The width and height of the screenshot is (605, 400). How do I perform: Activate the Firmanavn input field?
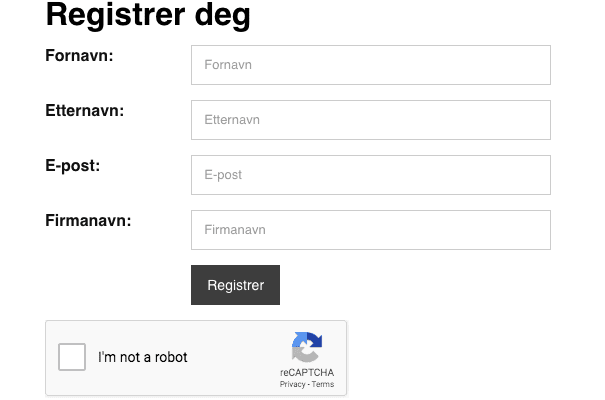[x=371, y=230]
